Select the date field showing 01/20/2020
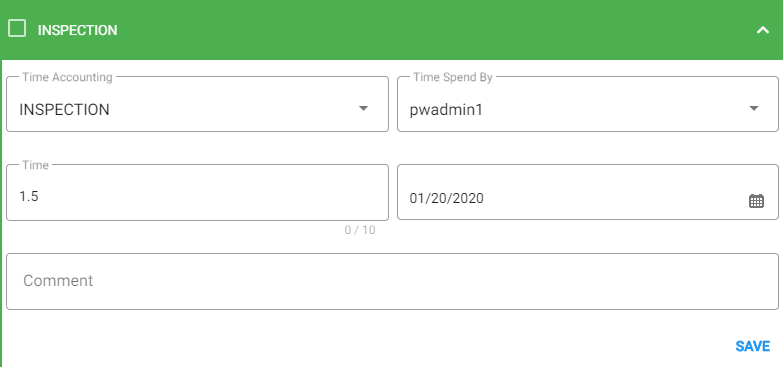This screenshot has width=783, height=367. [588, 192]
